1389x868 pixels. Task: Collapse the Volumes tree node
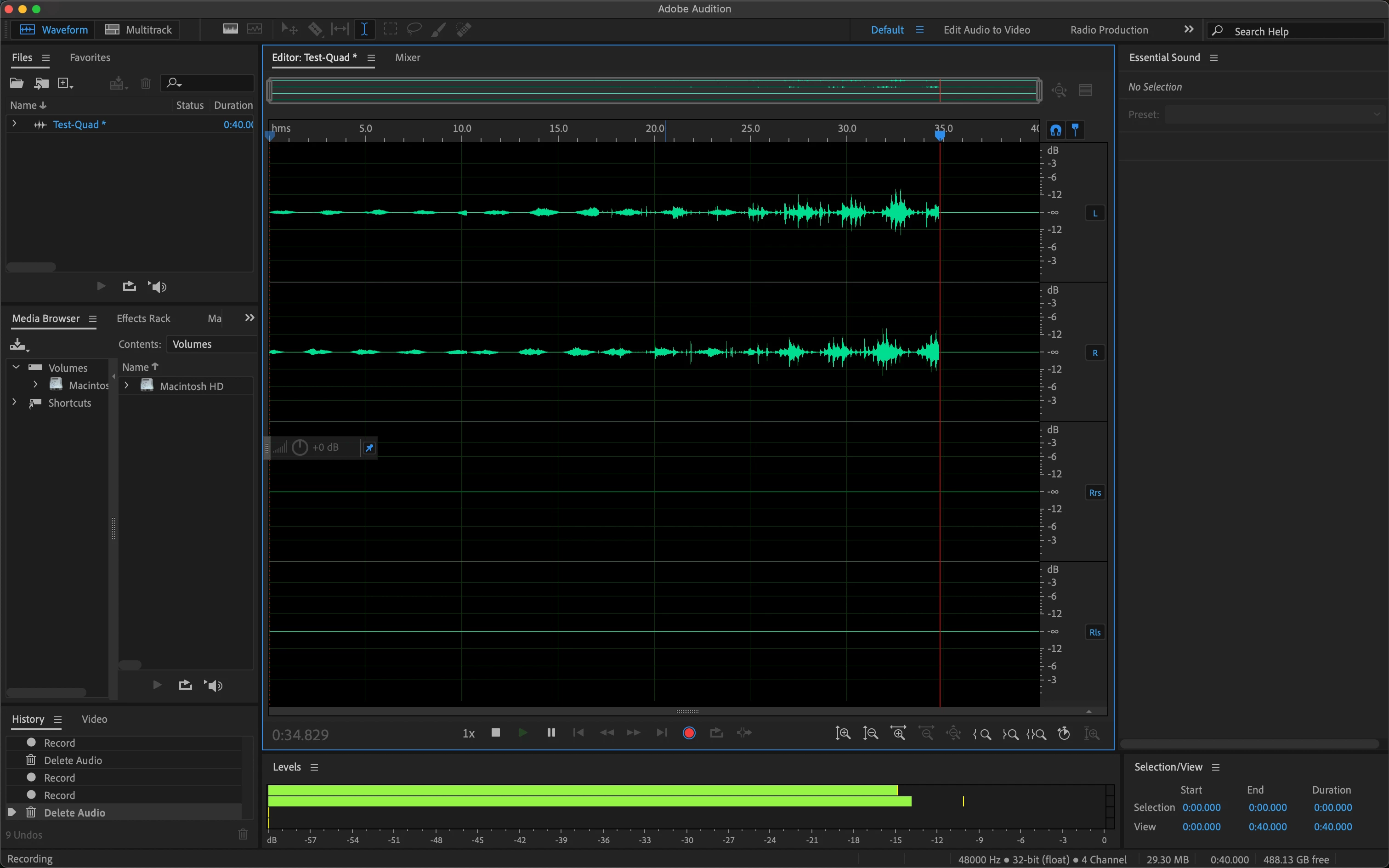(16, 368)
